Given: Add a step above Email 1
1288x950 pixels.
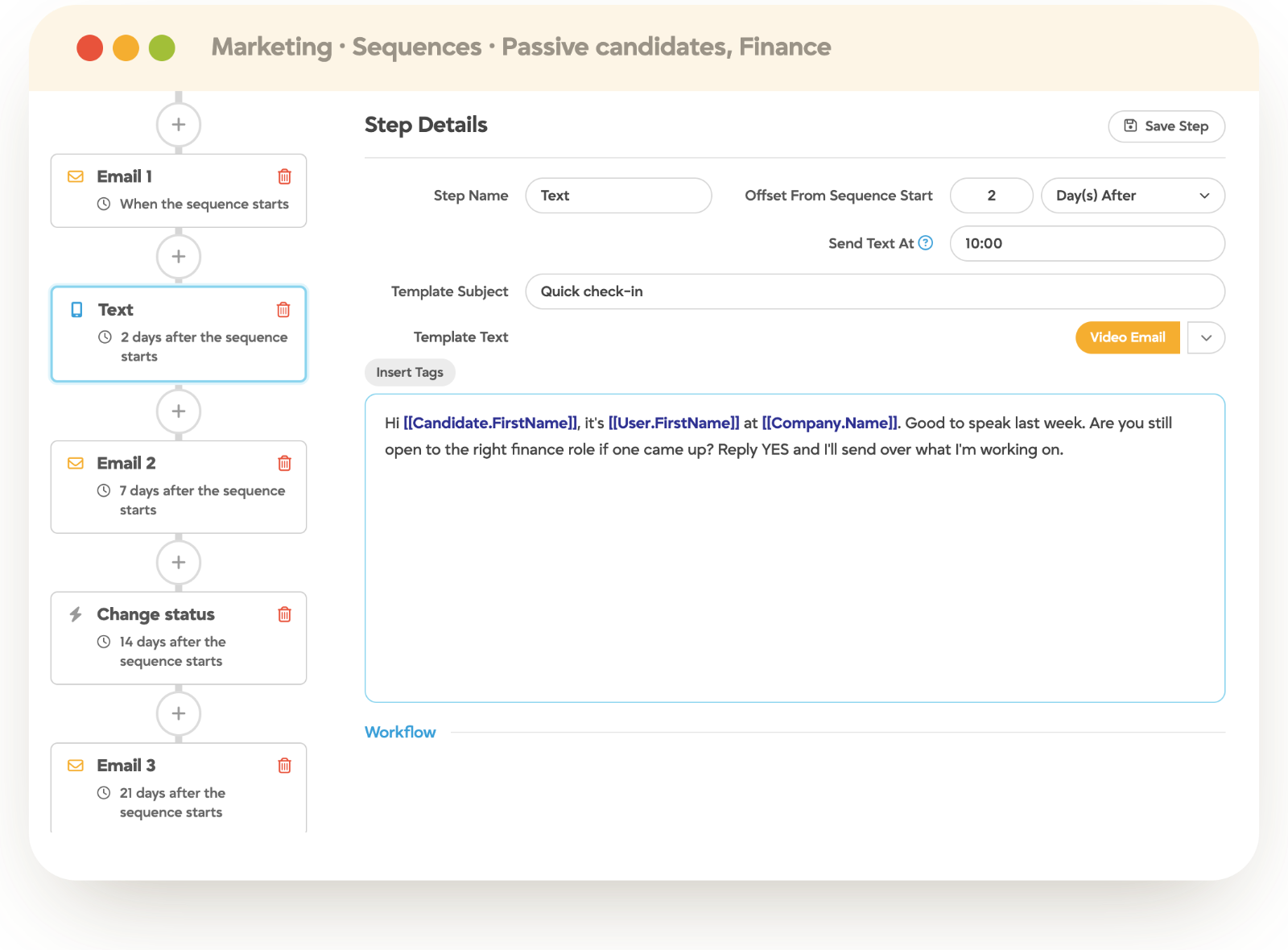Looking at the screenshot, I should pos(179,125).
